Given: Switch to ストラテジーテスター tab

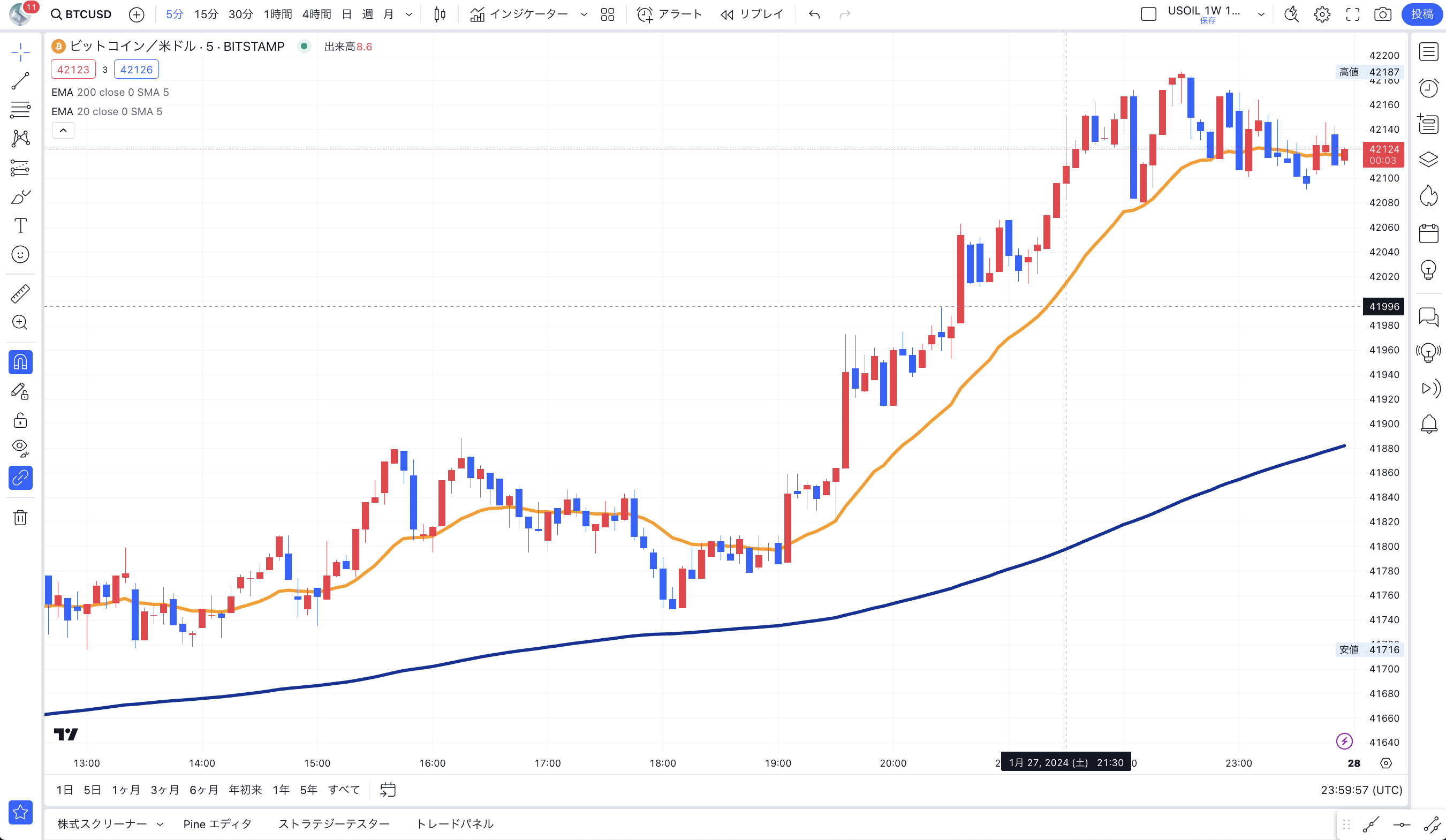Looking at the screenshot, I should coord(334,824).
